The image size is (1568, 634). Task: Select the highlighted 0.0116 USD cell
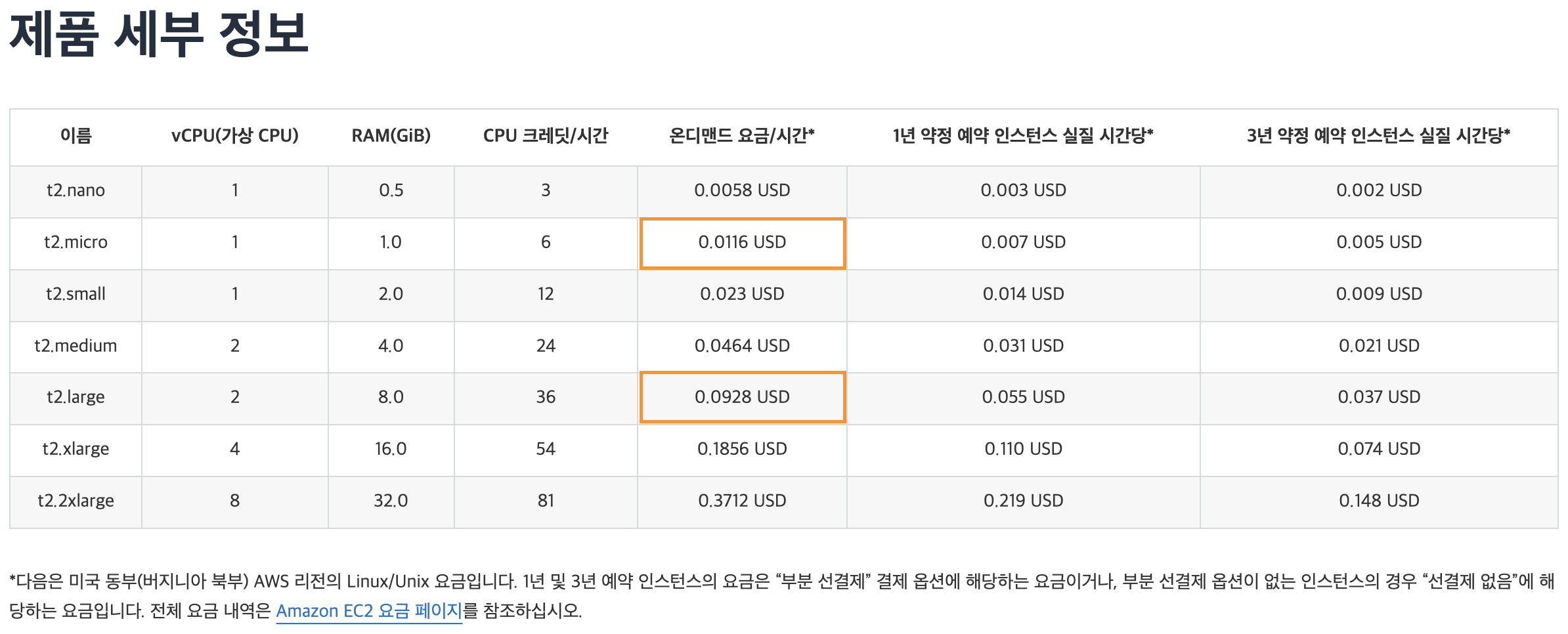coord(743,243)
